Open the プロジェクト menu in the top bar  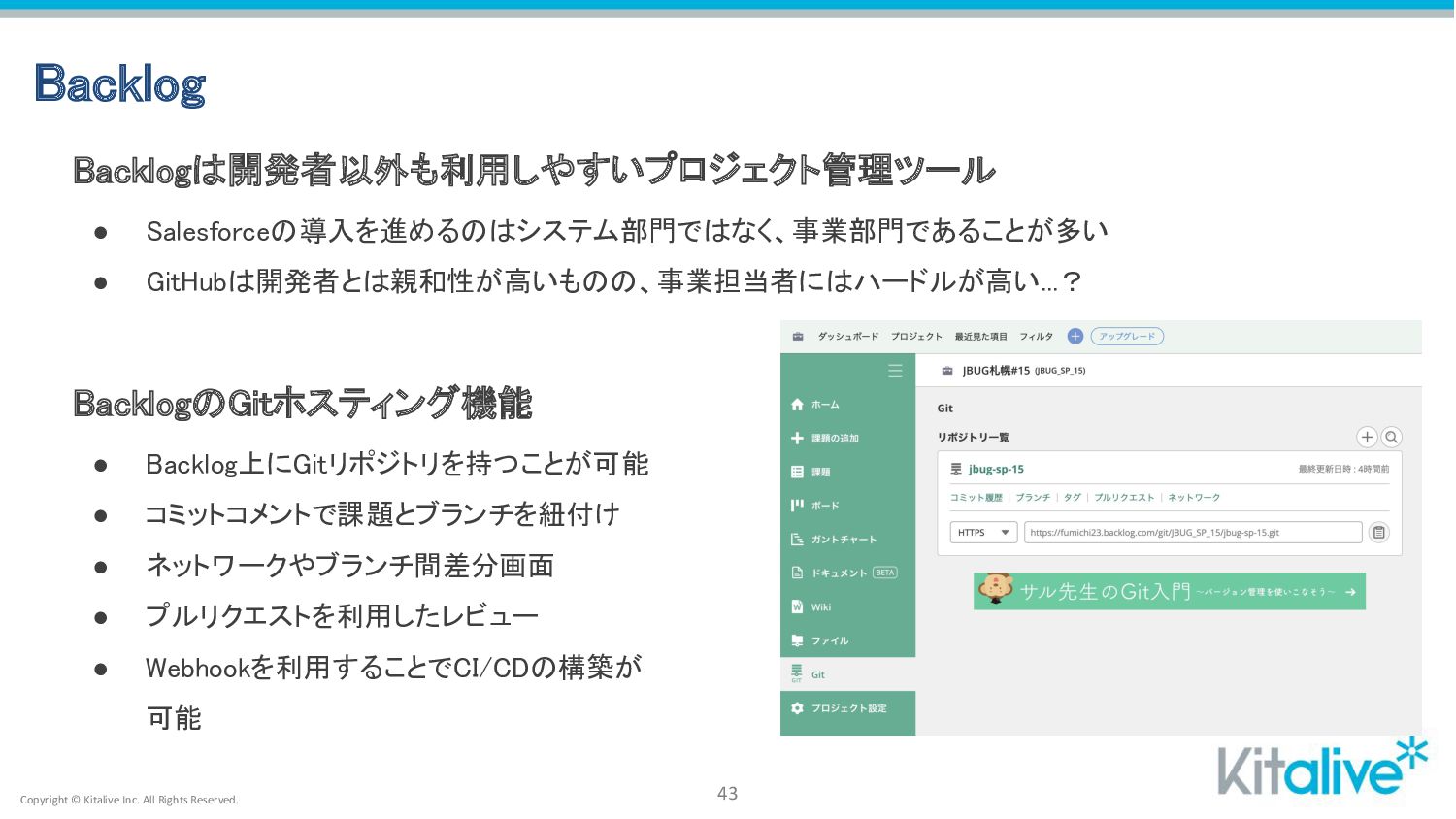pos(916,337)
